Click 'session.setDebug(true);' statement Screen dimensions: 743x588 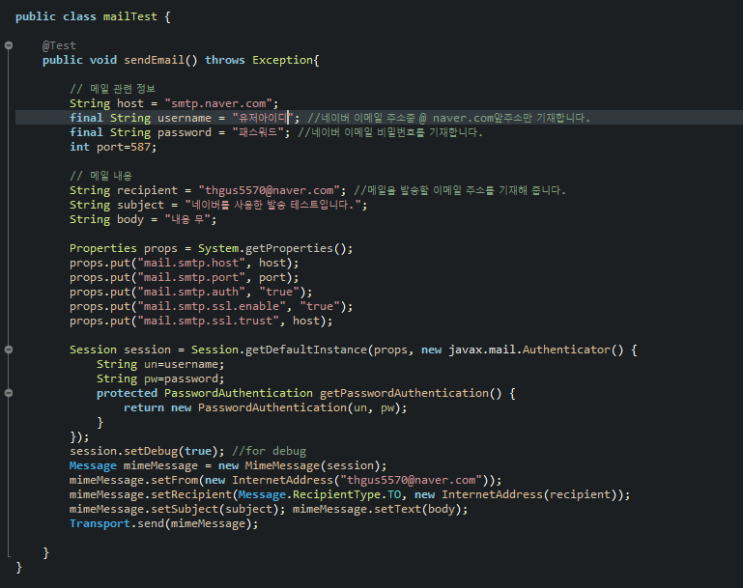point(147,451)
